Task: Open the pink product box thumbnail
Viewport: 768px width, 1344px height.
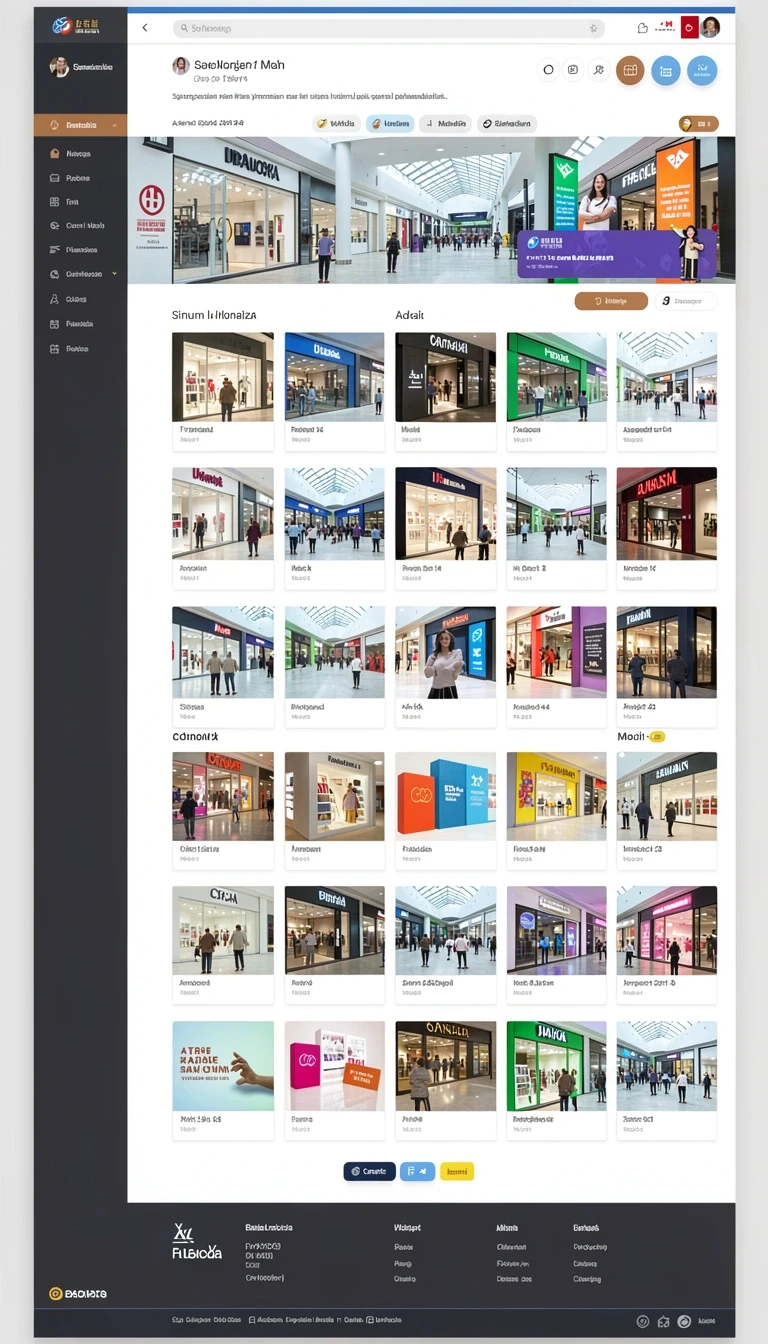Action: [334, 1066]
